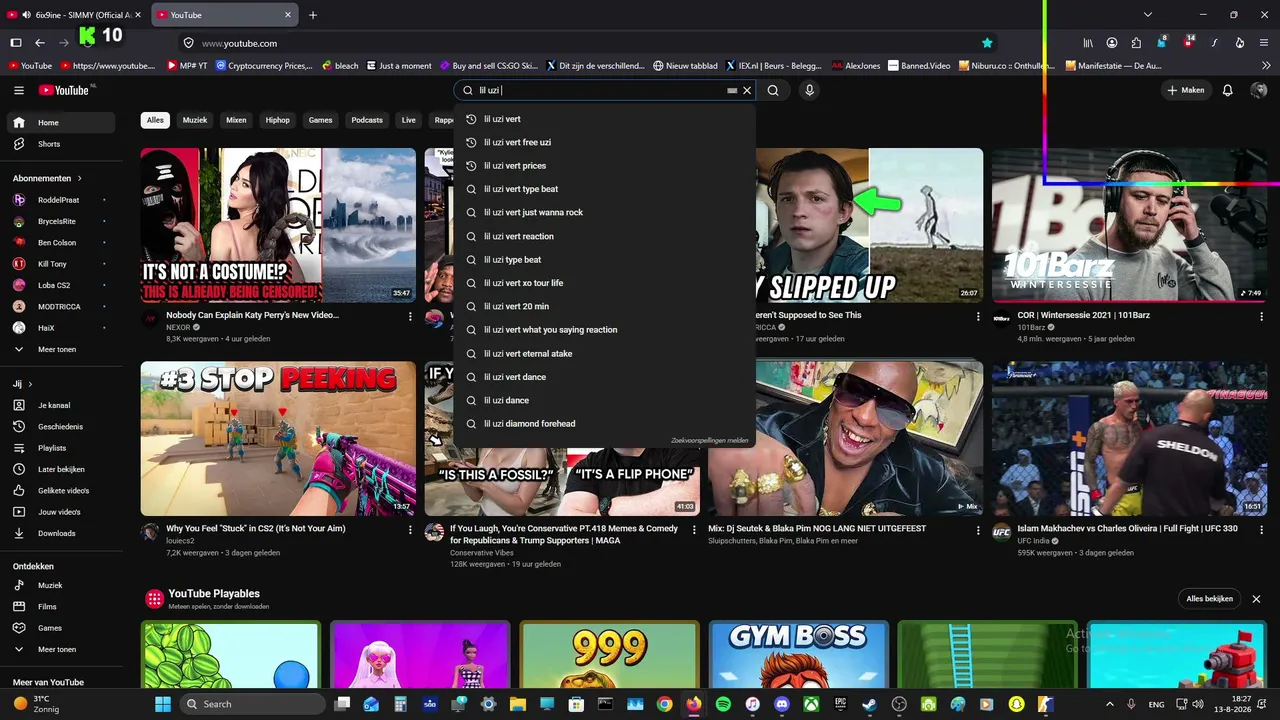
Task: Open the YouTube guide hamburger menu
Action: tap(18, 90)
